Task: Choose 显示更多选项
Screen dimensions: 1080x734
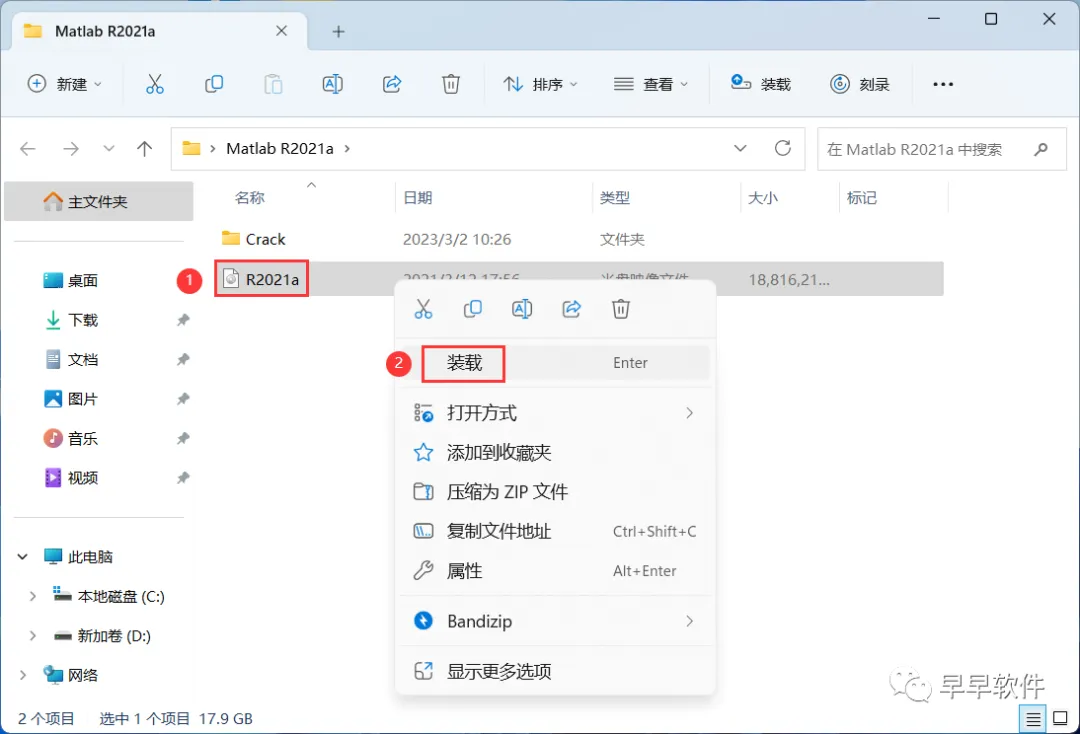Action: (x=554, y=671)
